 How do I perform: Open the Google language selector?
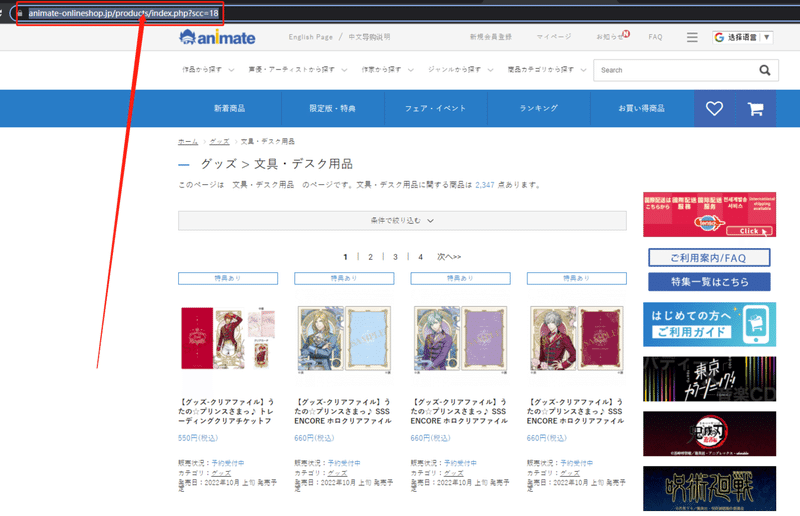tap(743, 37)
